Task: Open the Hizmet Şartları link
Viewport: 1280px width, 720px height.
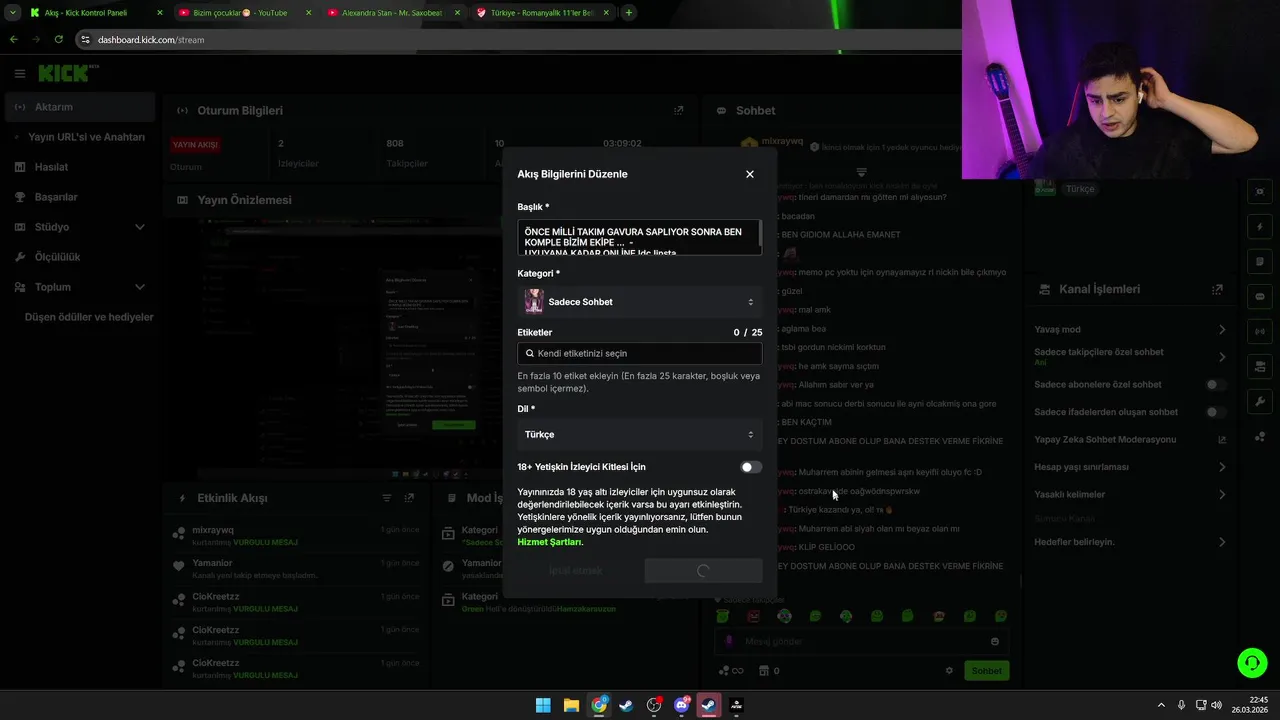Action: tap(549, 542)
